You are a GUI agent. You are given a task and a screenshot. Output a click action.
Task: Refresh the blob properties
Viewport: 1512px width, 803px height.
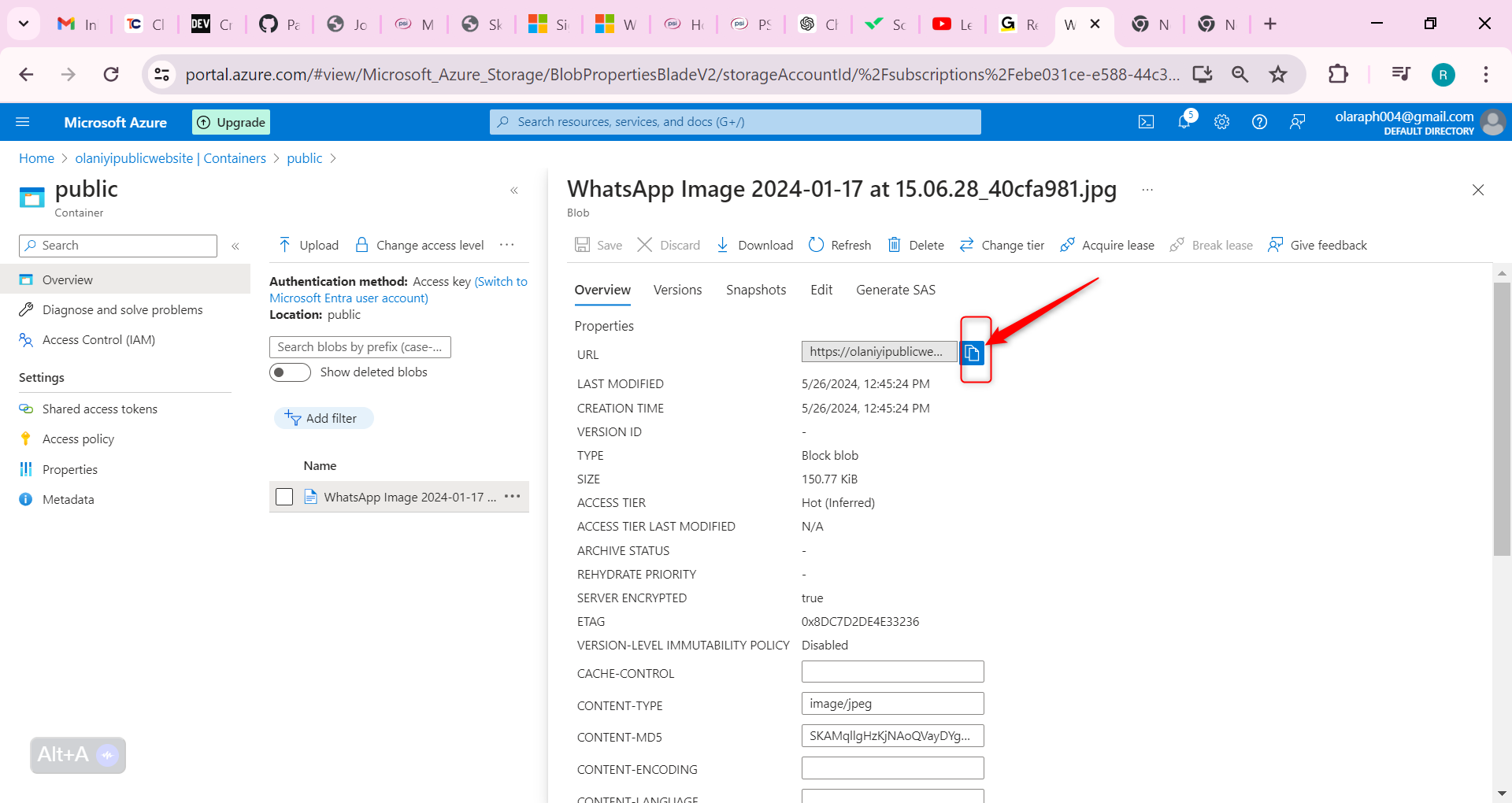tap(840, 245)
